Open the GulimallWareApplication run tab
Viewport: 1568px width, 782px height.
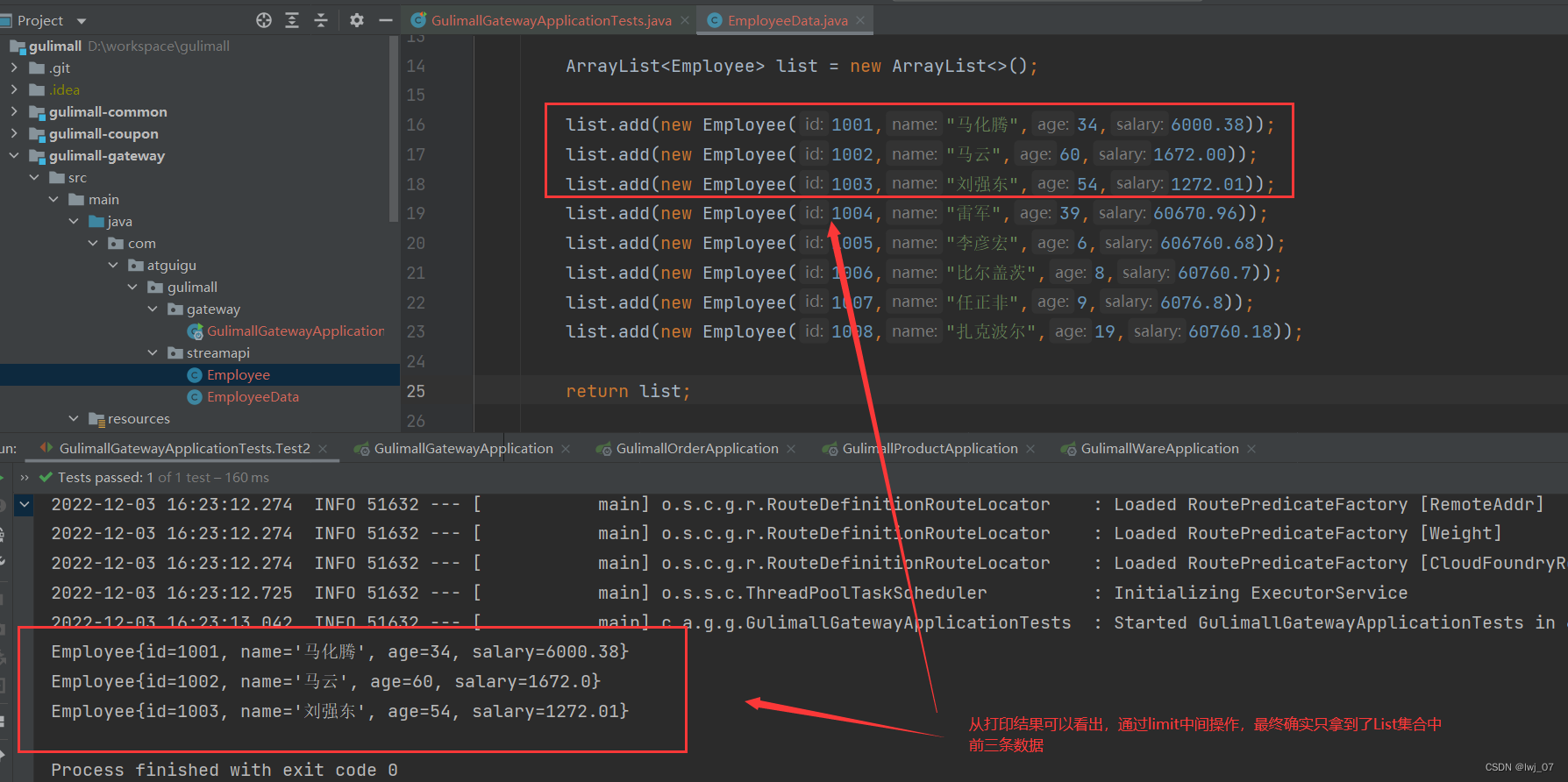pyautogui.click(x=1159, y=449)
